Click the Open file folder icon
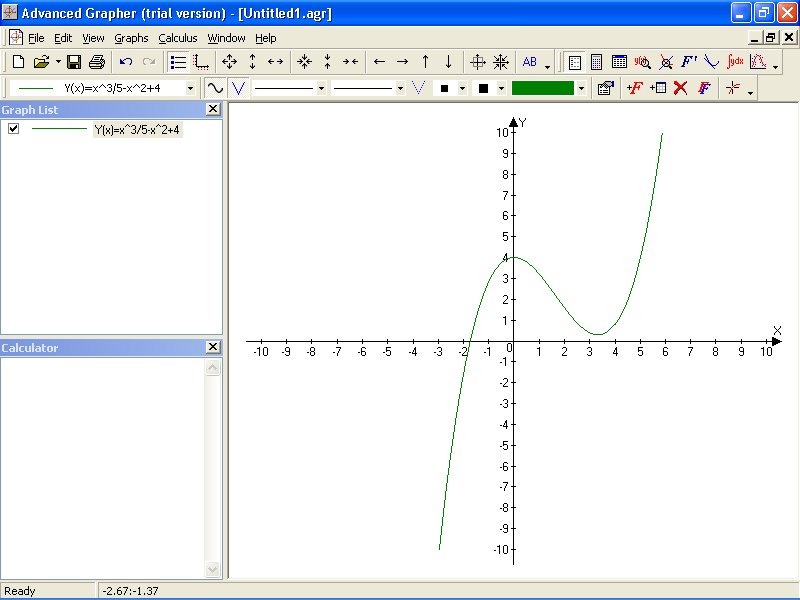Image resolution: width=800 pixels, height=600 pixels. click(41, 62)
